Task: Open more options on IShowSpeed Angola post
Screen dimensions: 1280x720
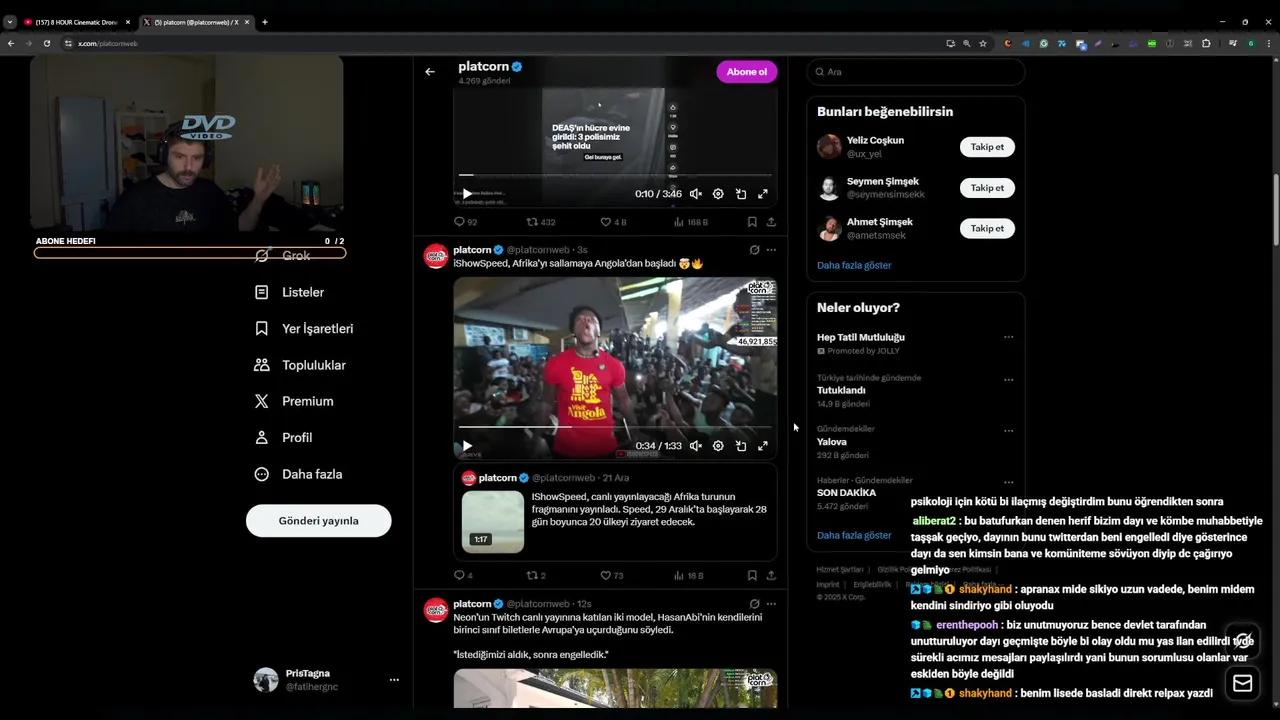Action: pyautogui.click(x=771, y=250)
